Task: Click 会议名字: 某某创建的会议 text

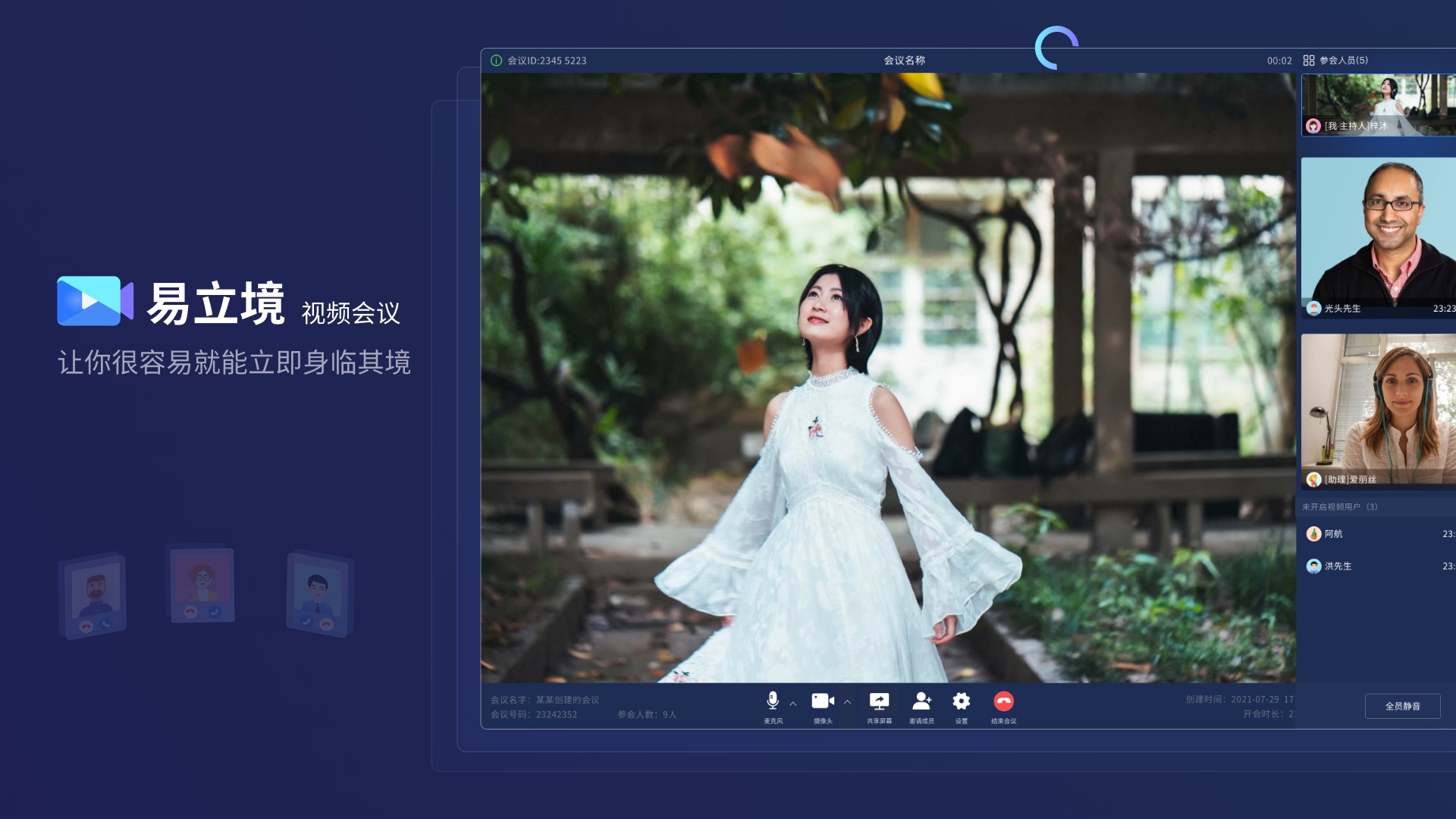Action: [544, 700]
